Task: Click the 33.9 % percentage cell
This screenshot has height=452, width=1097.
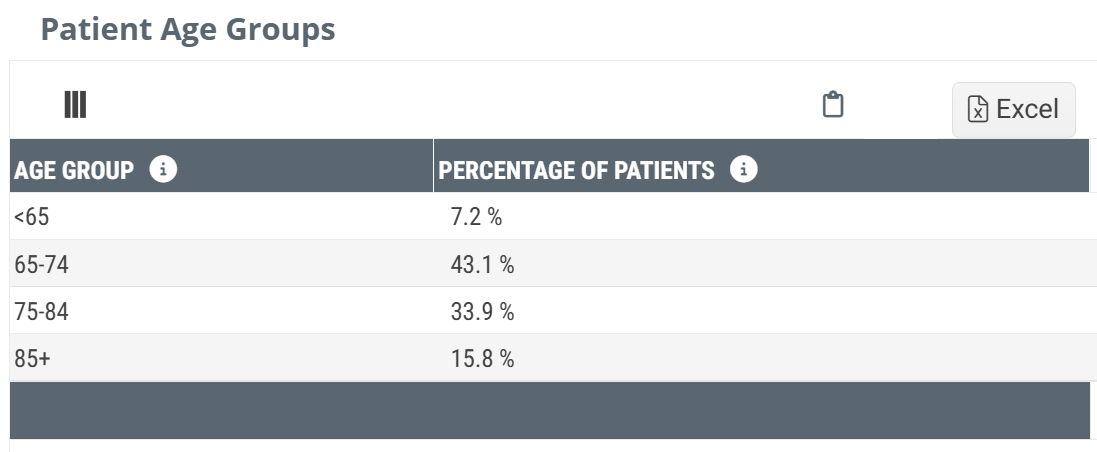Action: pos(482,311)
